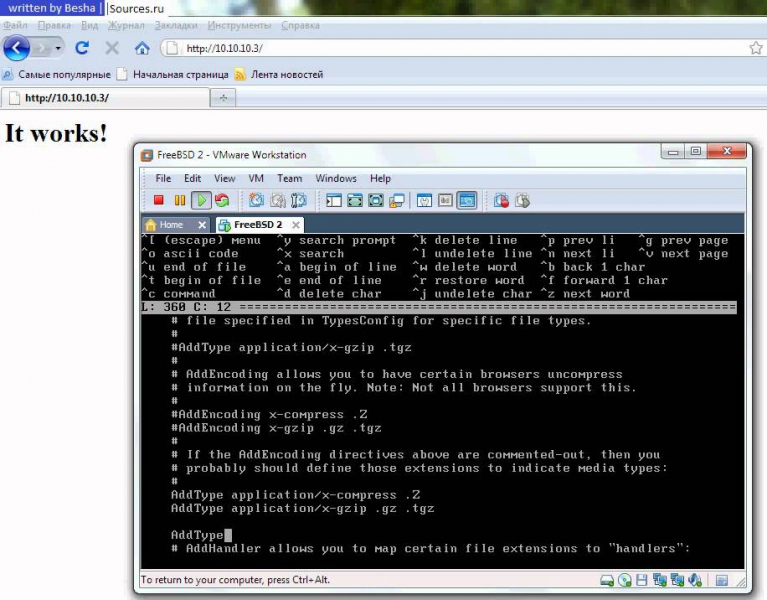
Task: Click the floppy drive status icon
Action: (642, 580)
